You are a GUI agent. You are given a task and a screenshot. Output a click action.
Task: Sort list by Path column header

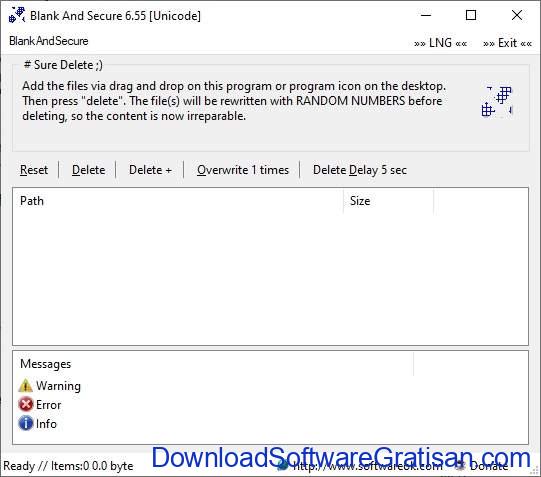(178, 201)
